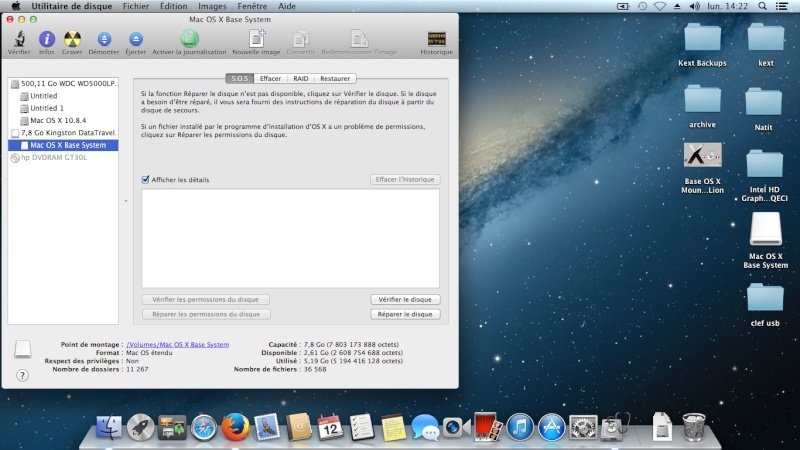
Task: Open the Historique log icon
Action: [437, 39]
